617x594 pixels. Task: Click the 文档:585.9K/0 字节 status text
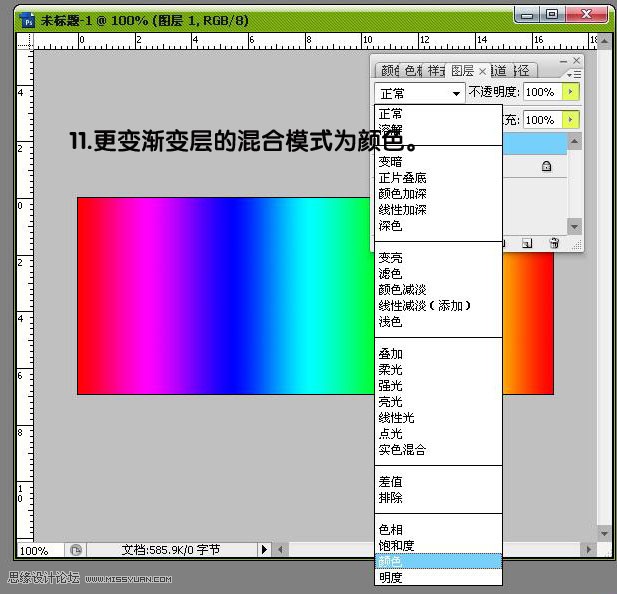(x=170, y=550)
